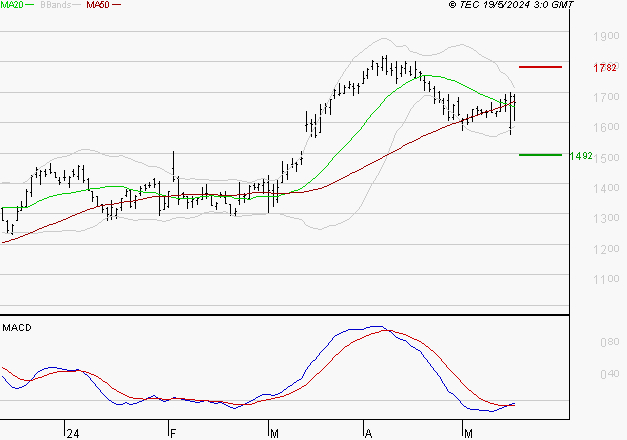
Task: Click the 1600 price axis label
Action: click(x=606, y=127)
